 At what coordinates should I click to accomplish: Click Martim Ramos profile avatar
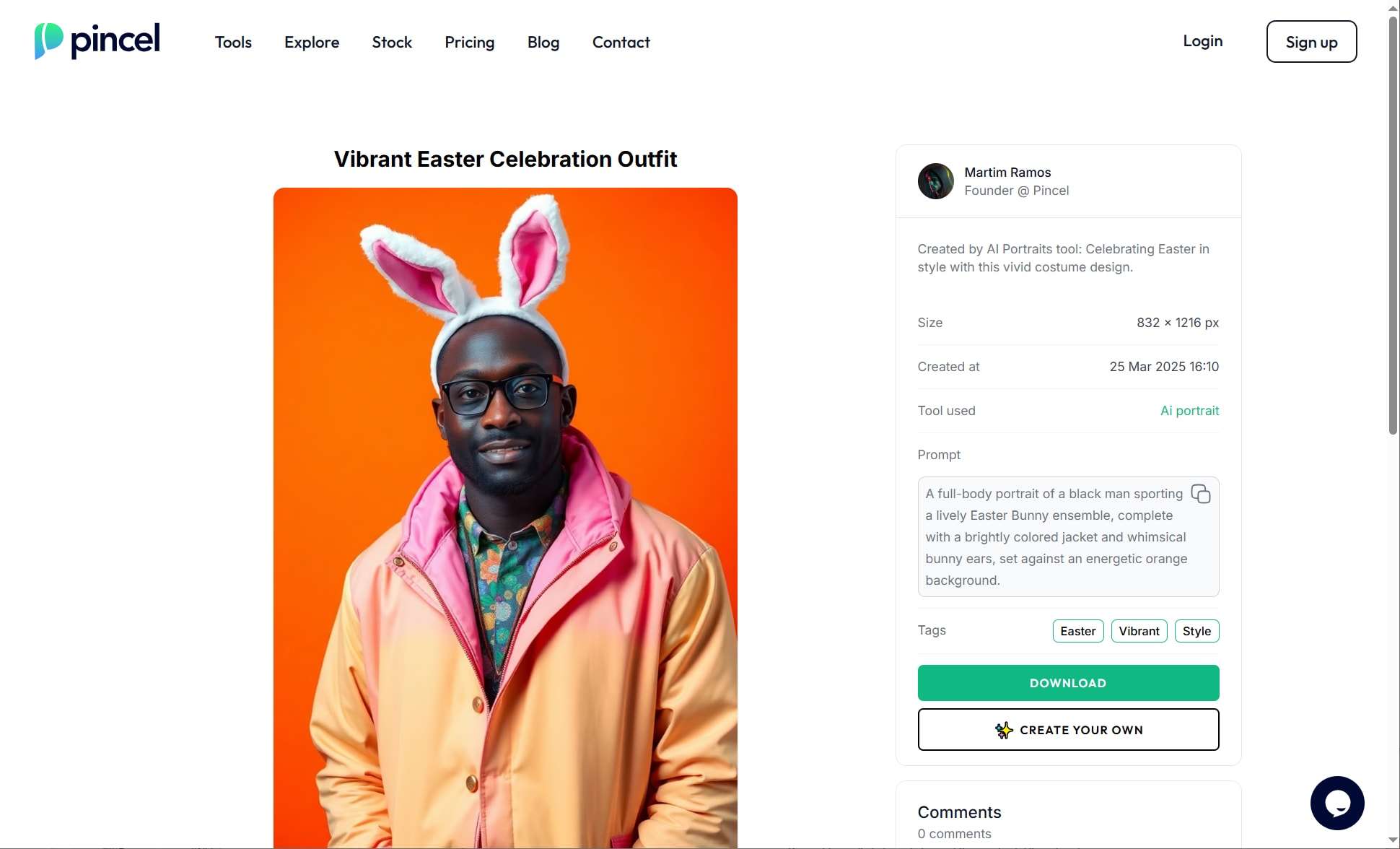(935, 181)
